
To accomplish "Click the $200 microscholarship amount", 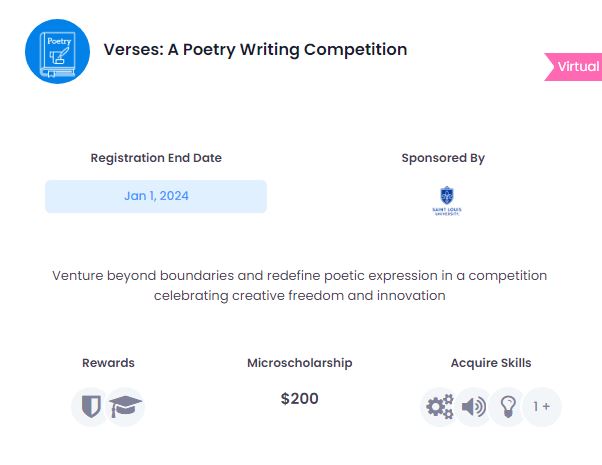I will coord(299,399).
